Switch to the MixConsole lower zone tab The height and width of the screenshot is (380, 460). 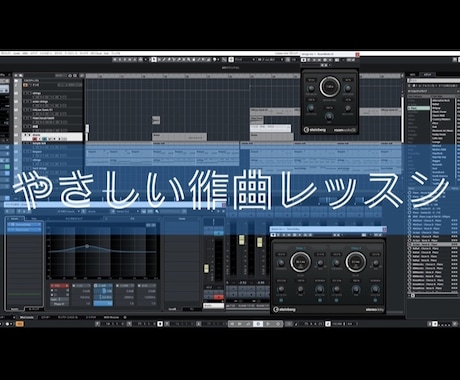[x=27, y=317]
